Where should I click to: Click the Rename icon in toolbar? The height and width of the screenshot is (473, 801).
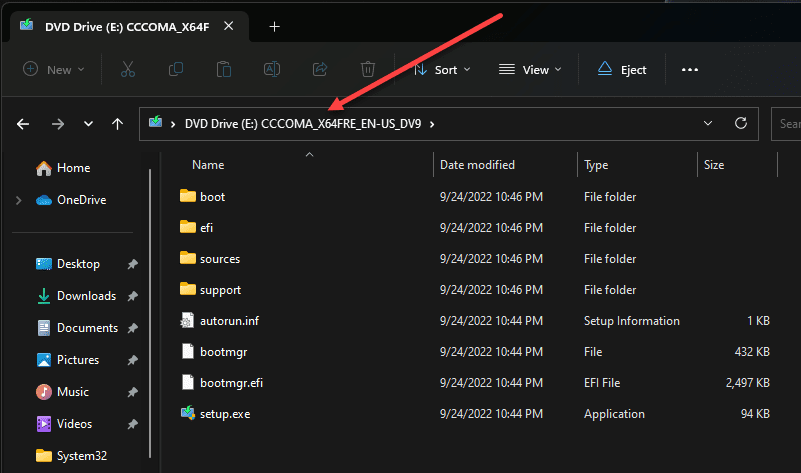click(x=271, y=70)
